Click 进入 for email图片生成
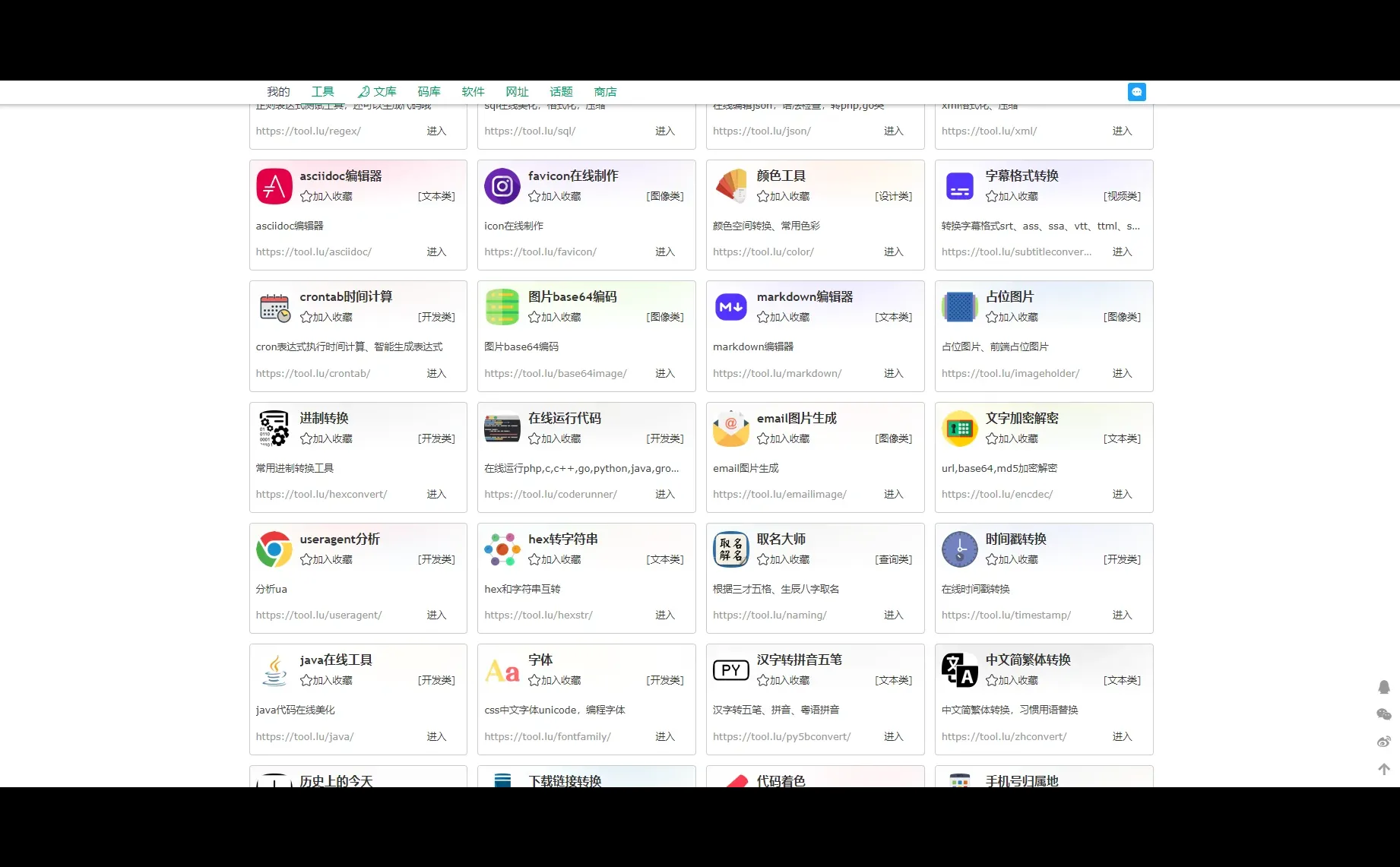Viewport: 1400px width, 867px height. [894, 494]
